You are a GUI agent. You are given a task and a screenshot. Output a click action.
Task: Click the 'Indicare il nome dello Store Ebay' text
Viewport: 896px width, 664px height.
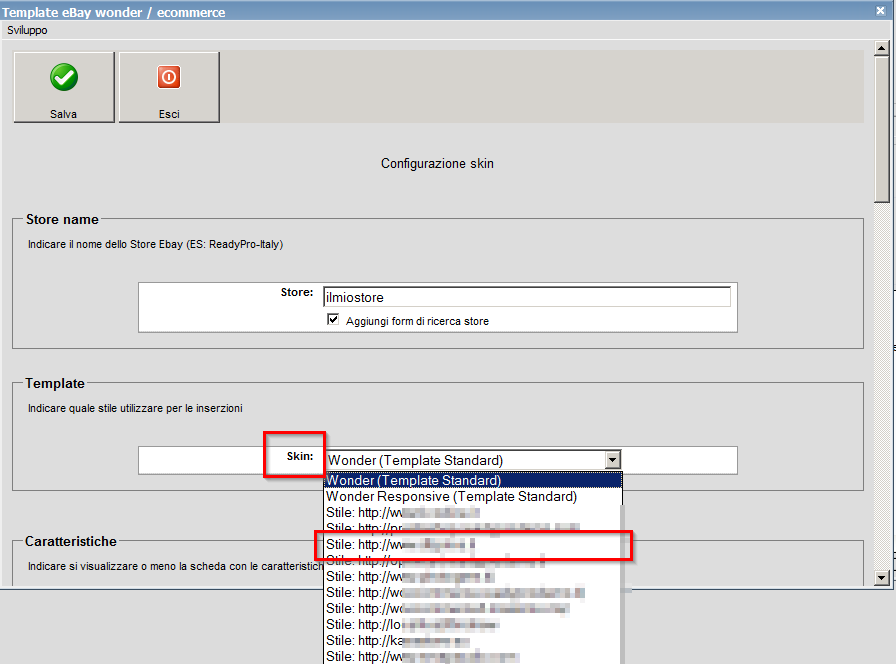[155, 244]
